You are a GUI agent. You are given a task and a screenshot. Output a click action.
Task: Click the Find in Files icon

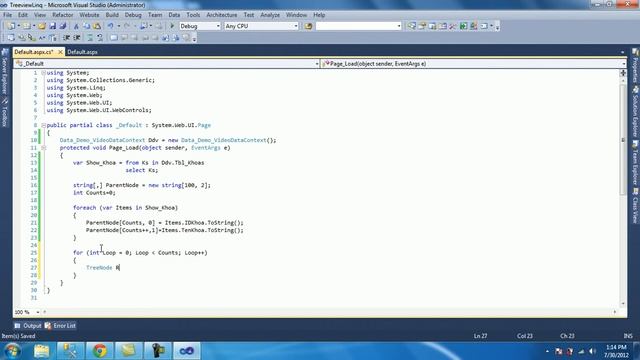pyautogui.click(x=308, y=26)
